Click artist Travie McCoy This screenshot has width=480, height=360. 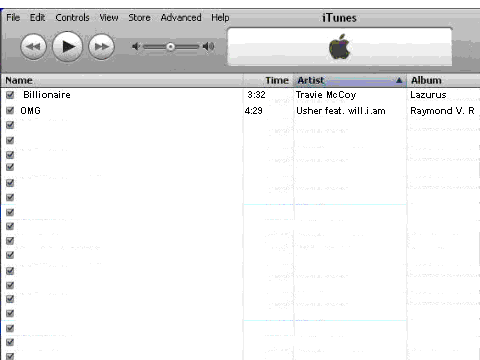coord(326,95)
